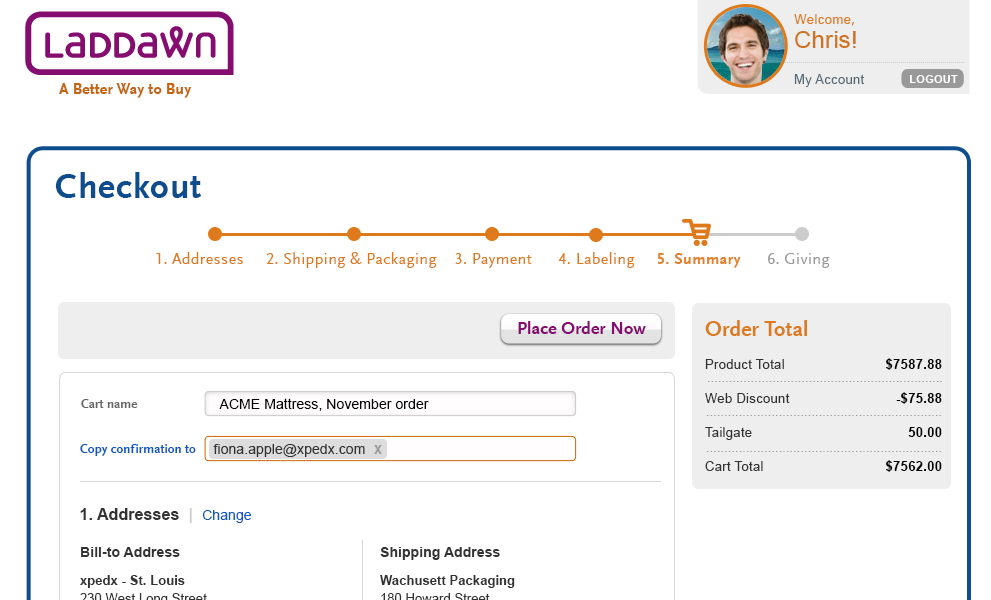Jump to step 6. Giving

[x=798, y=259]
